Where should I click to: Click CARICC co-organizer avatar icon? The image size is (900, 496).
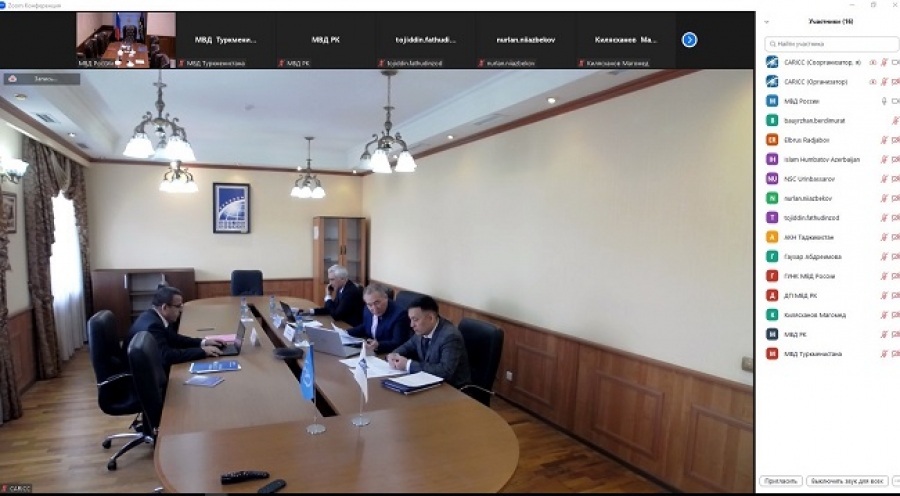(772, 62)
